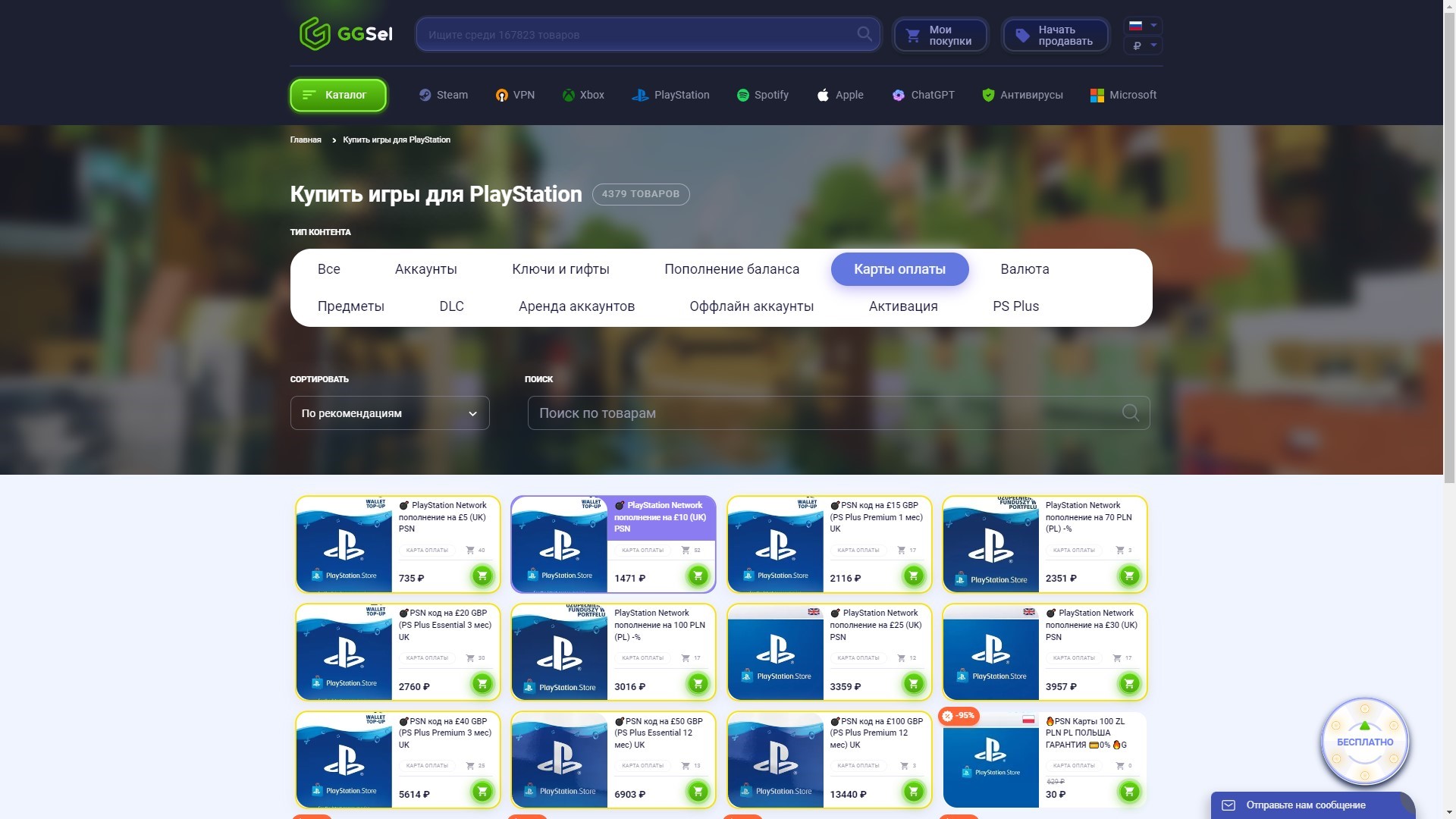This screenshot has height=819, width=1456.
Task: Select the PS Plus filter
Action: [1015, 306]
